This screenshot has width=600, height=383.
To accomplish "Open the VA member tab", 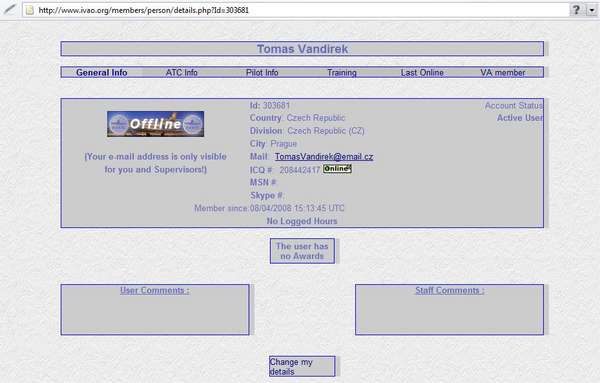I will [x=502, y=72].
